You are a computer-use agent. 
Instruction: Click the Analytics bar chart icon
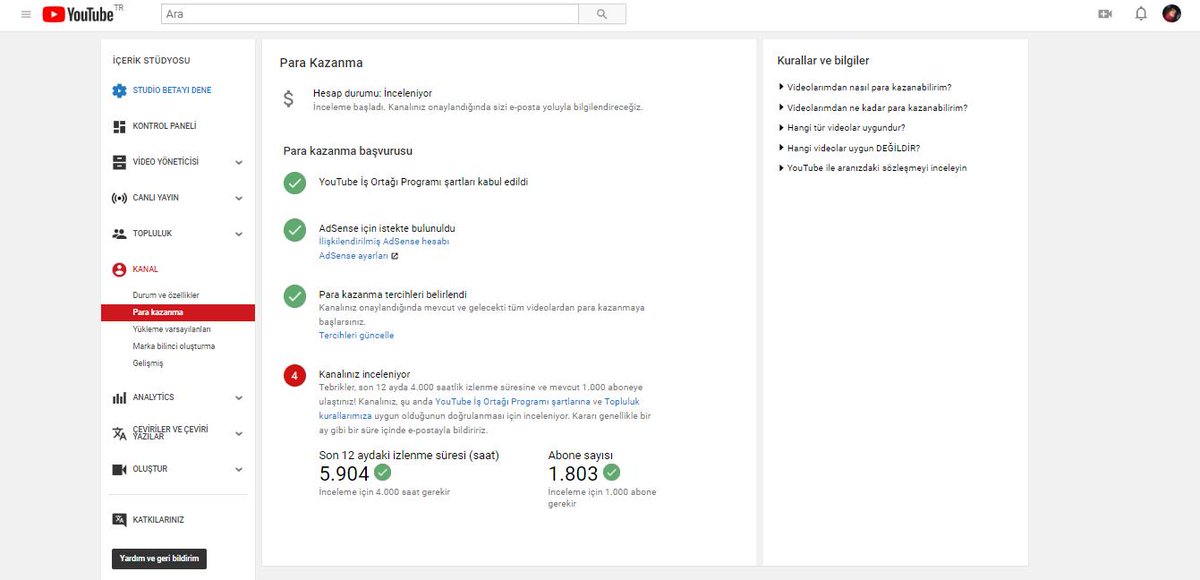[x=119, y=397]
